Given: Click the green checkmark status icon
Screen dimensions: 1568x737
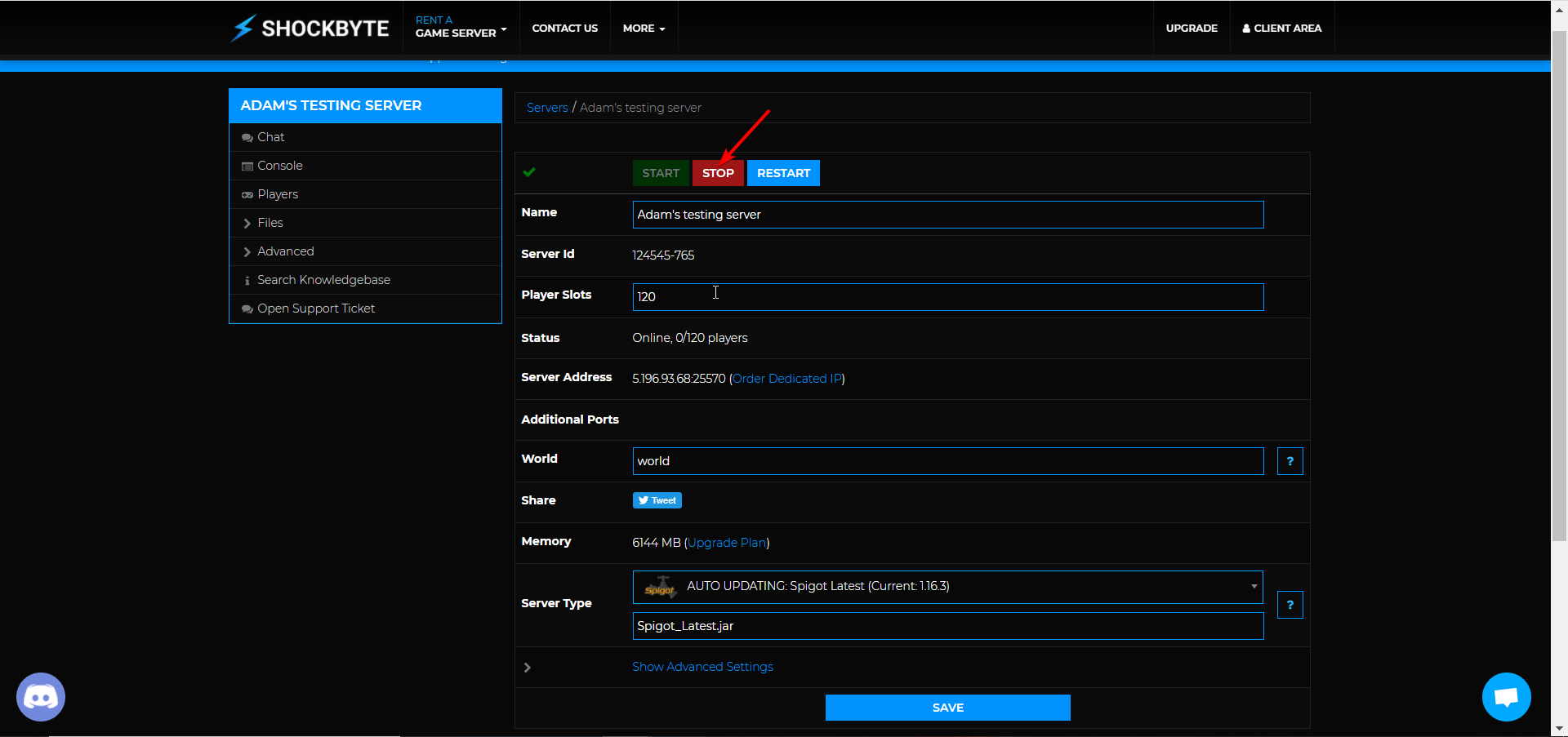Looking at the screenshot, I should coord(529,172).
